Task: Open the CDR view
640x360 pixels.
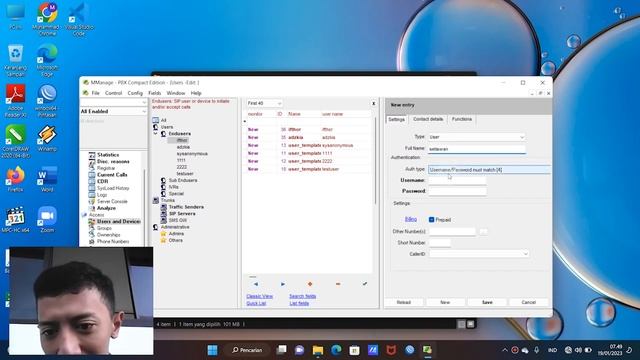Action: point(102,181)
